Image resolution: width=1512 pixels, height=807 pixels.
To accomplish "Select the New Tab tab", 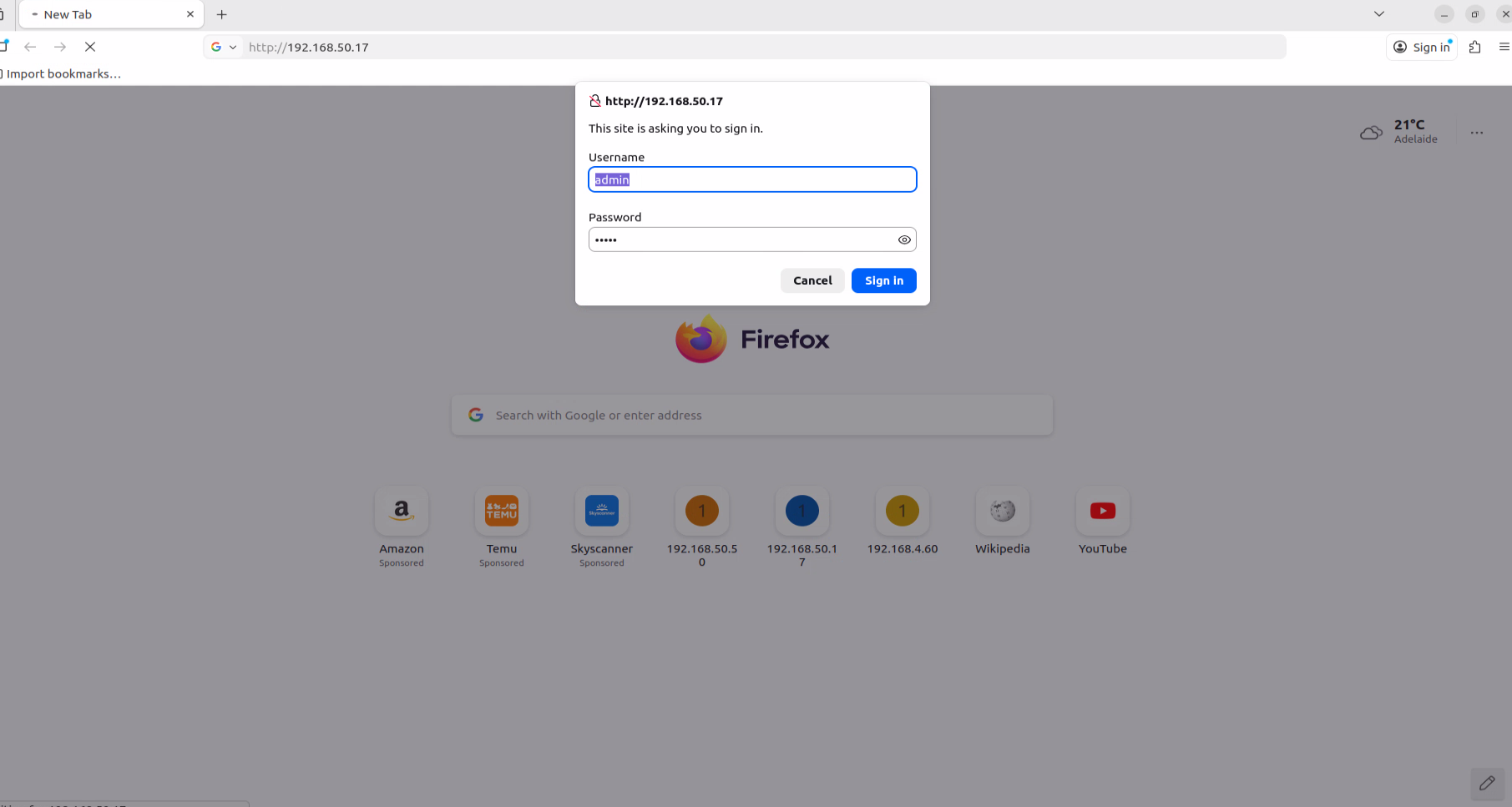I will (110, 15).
